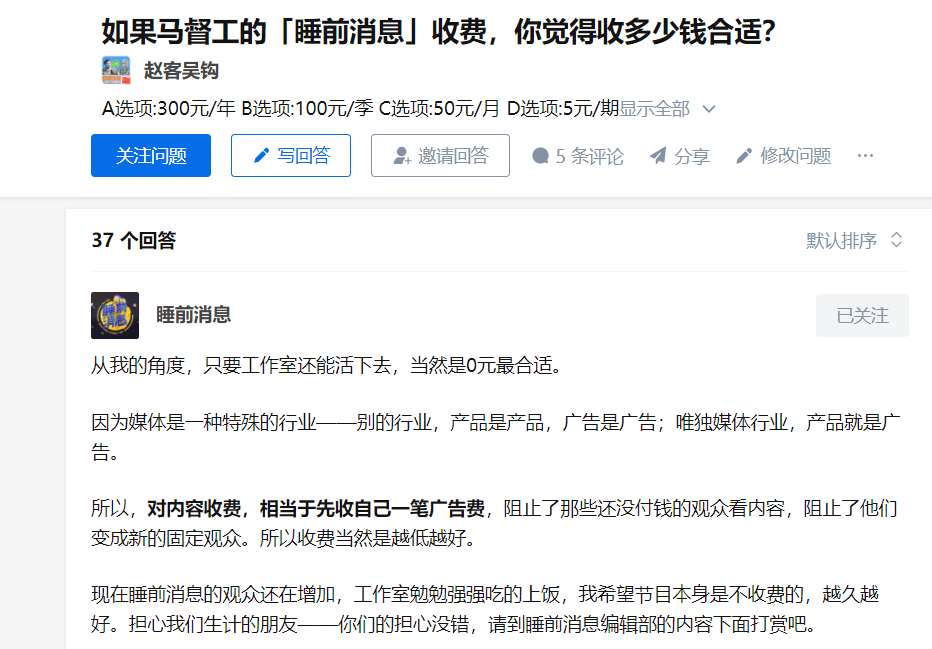Open 睡前消息 author avatar
The width and height of the screenshot is (932, 649).
[x=115, y=316]
